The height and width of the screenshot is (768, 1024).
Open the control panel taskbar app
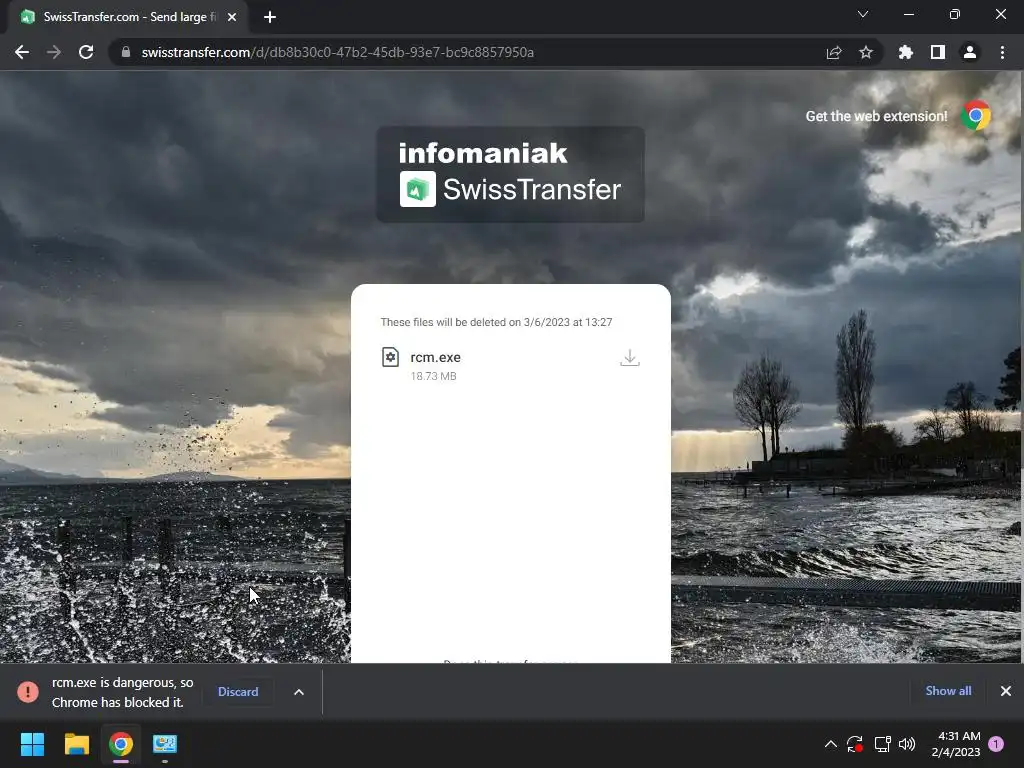point(165,744)
